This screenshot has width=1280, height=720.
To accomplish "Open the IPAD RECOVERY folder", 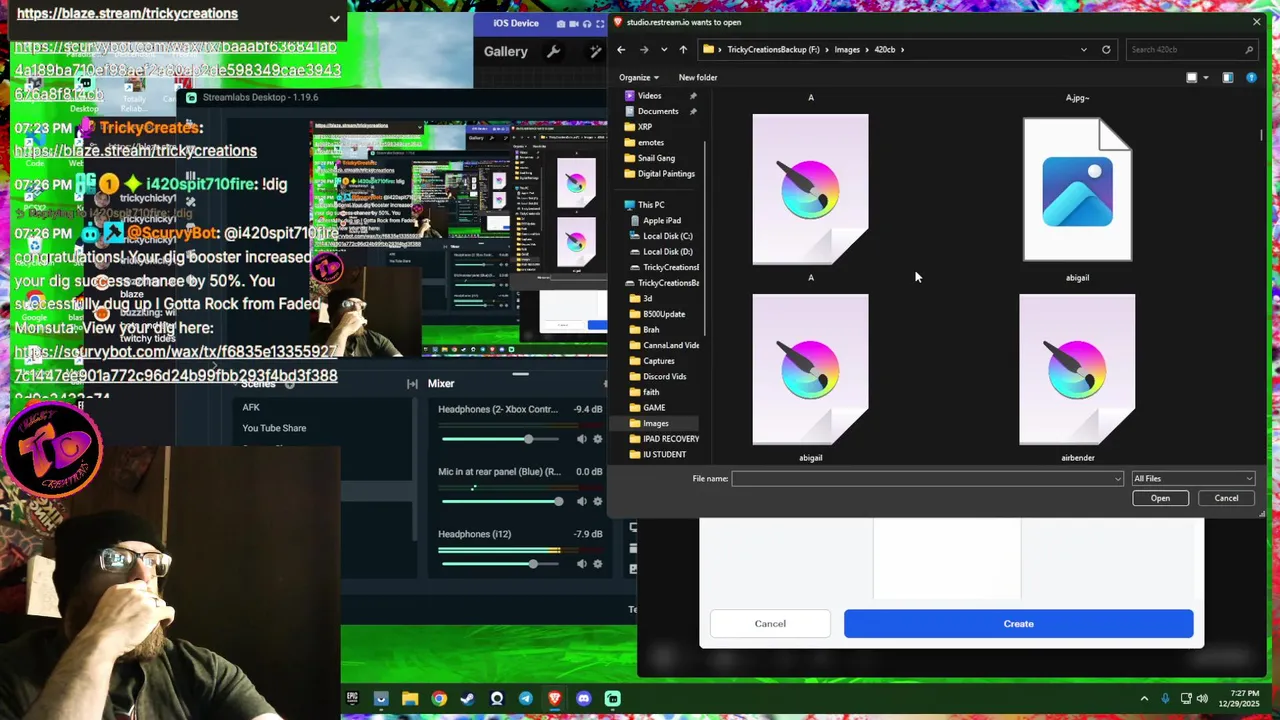I will coord(670,439).
